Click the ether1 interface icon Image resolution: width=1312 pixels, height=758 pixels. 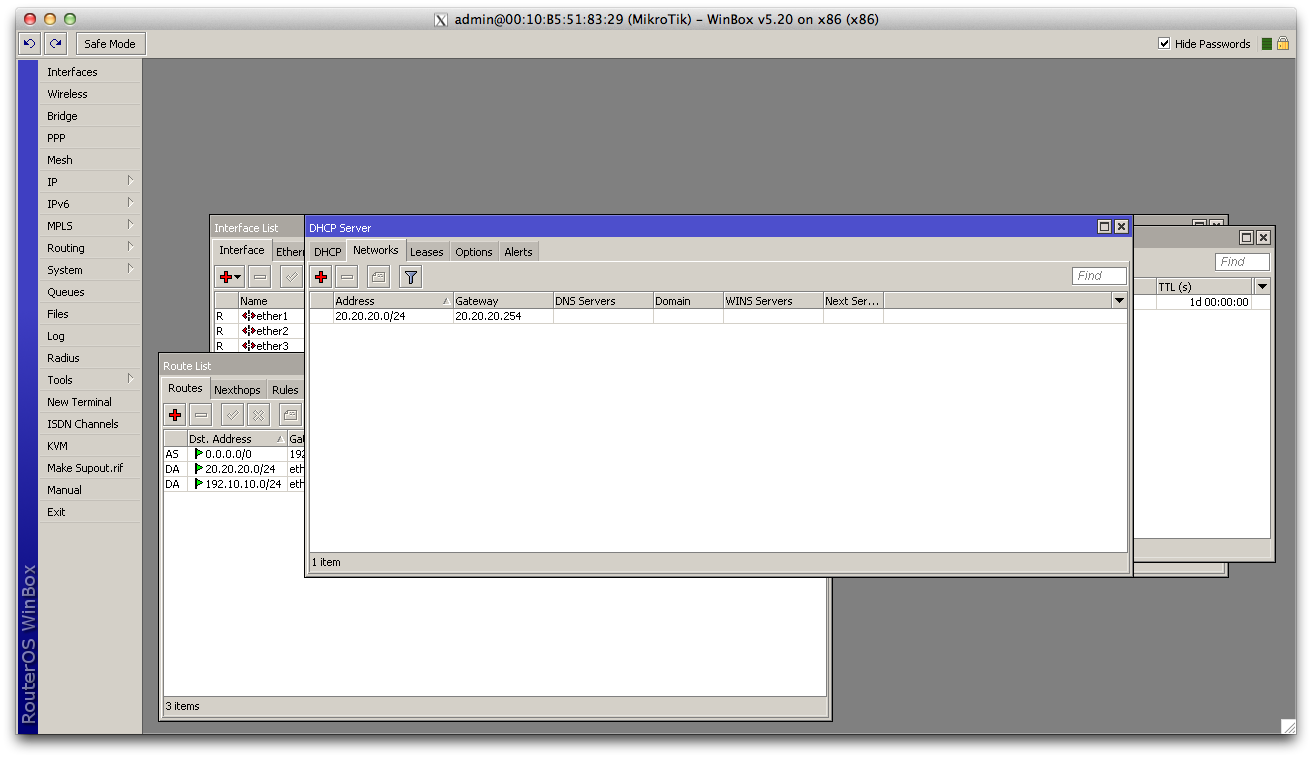248,316
